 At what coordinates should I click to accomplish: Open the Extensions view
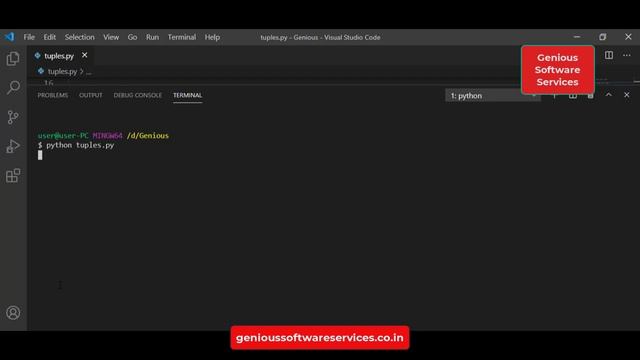[x=13, y=176]
